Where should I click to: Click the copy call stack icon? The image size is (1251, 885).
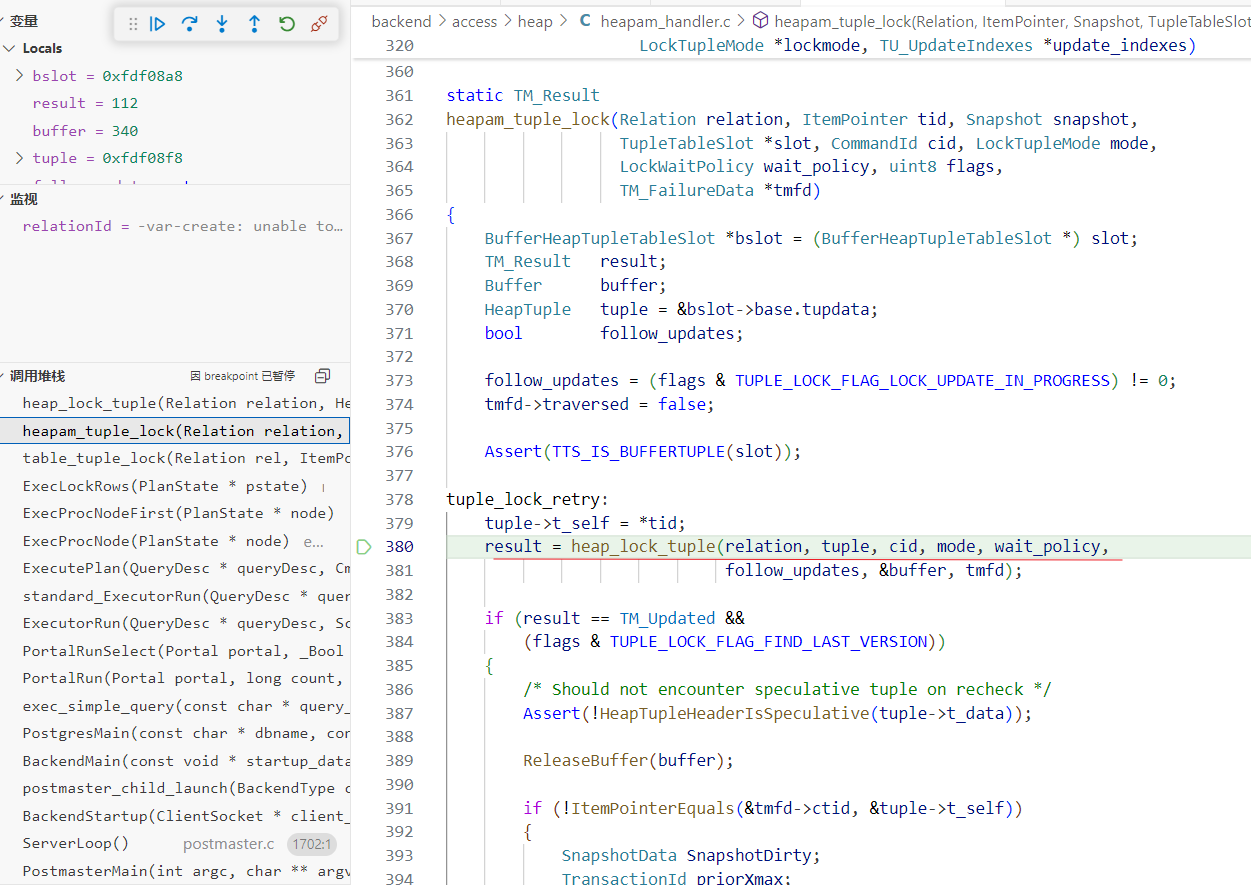coord(322,376)
